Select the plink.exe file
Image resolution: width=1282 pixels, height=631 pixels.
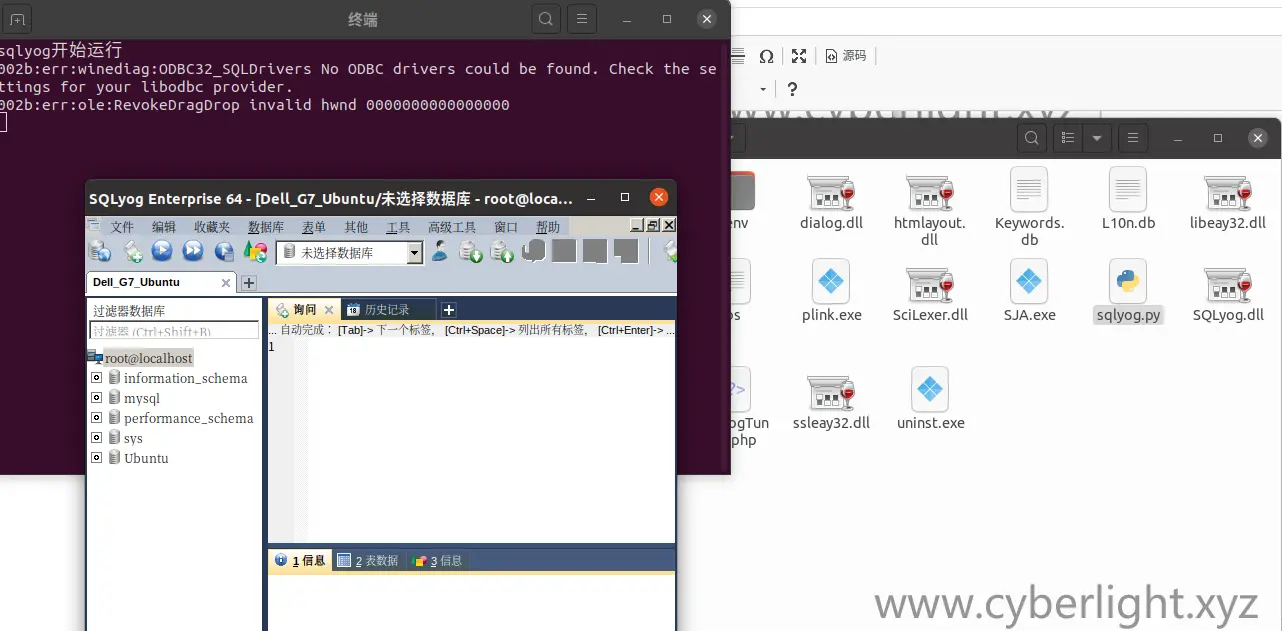(831, 292)
